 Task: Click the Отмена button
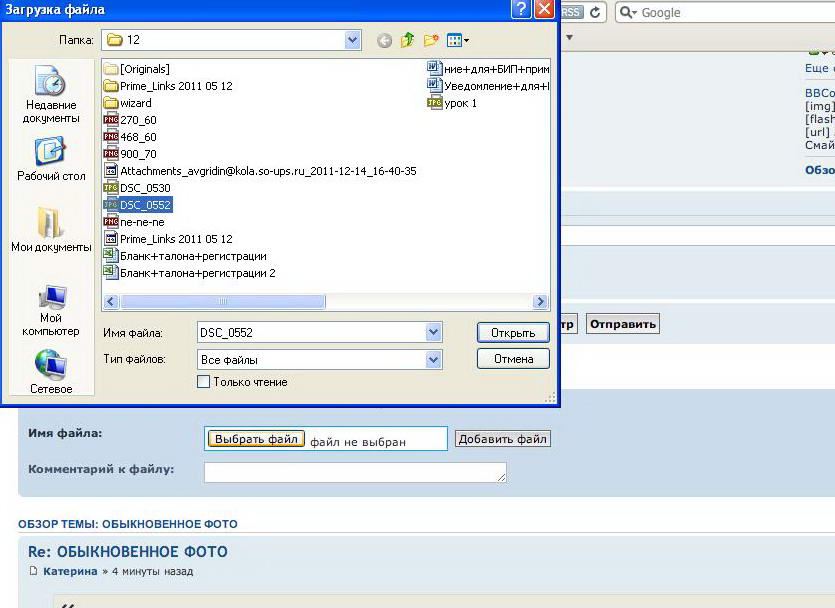(x=513, y=359)
